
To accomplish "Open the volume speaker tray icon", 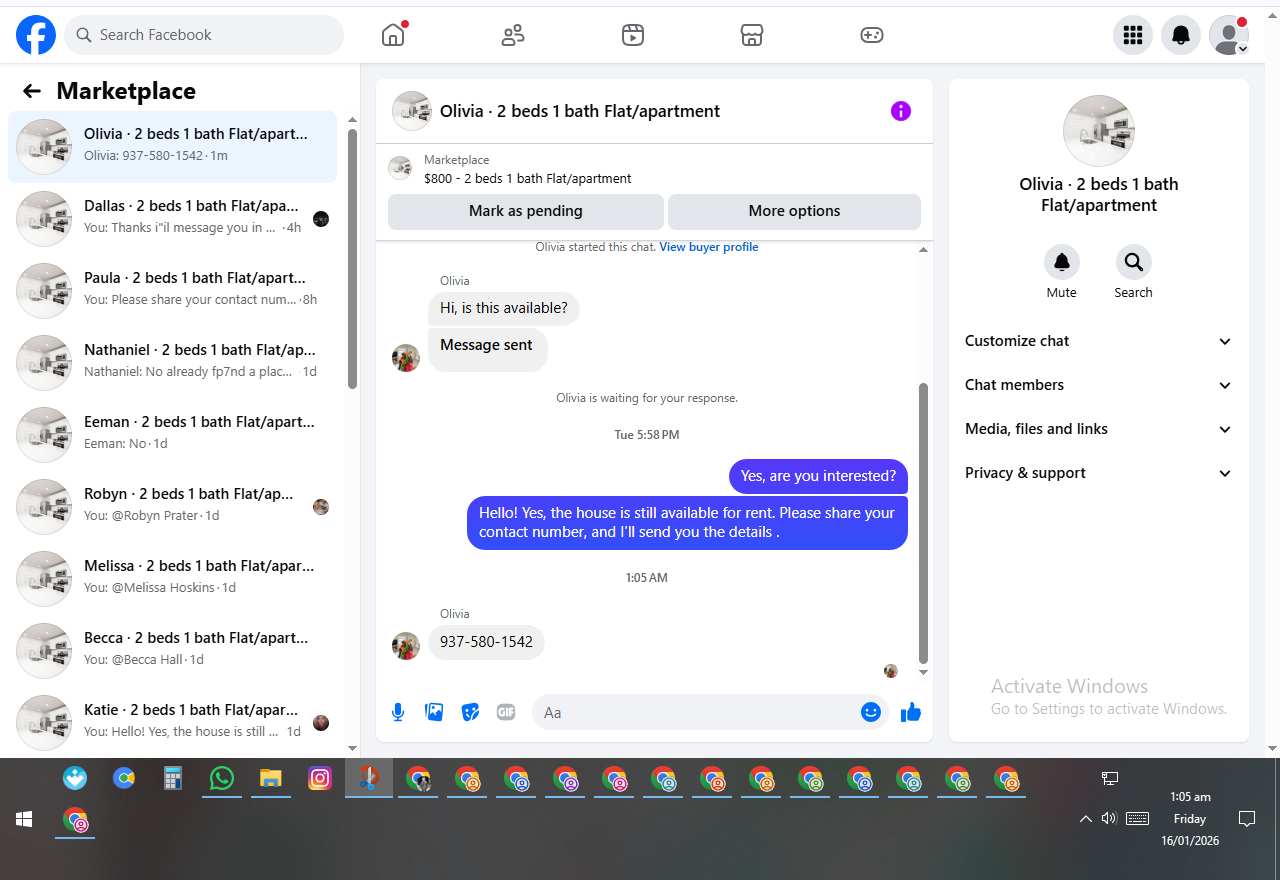I will pos(1109,819).
